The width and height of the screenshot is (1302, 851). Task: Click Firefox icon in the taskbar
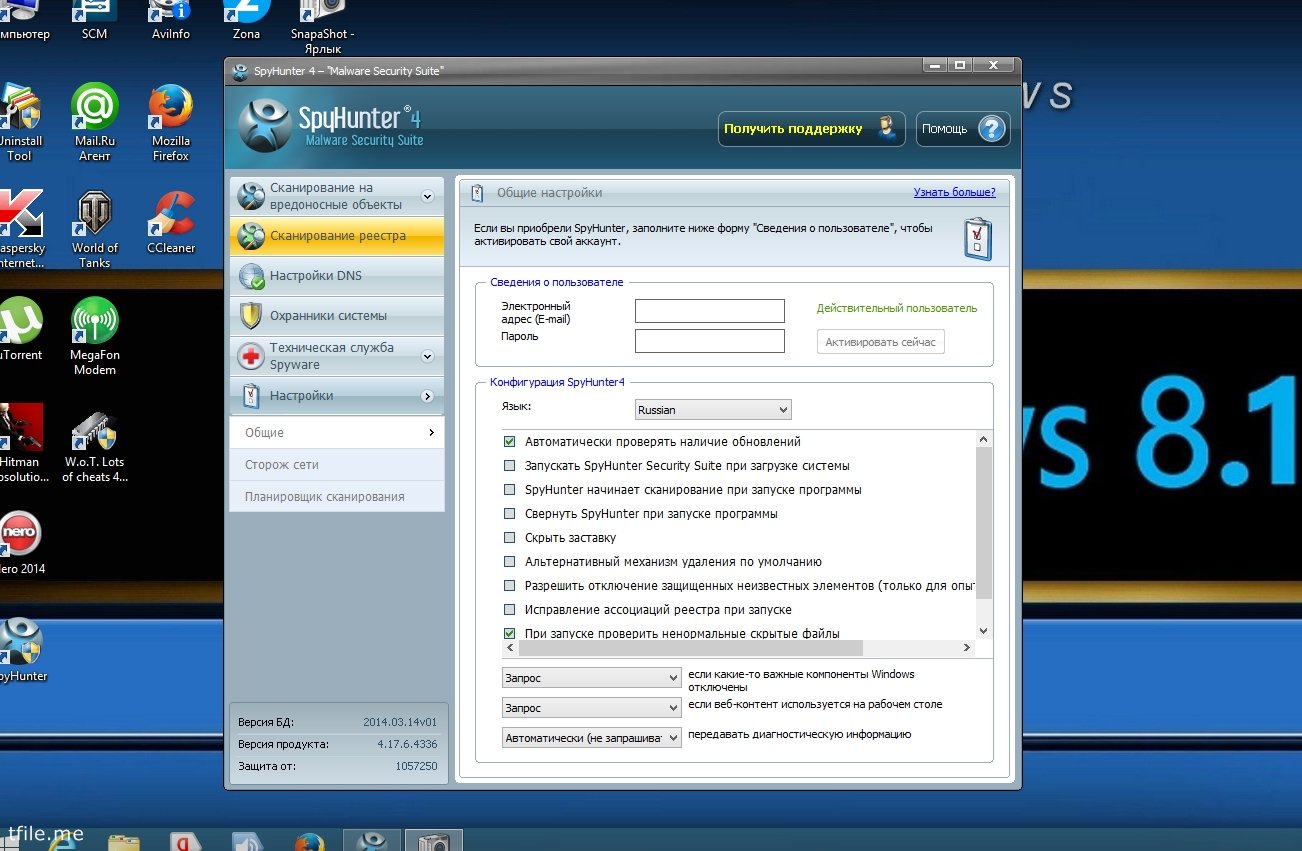309,843
